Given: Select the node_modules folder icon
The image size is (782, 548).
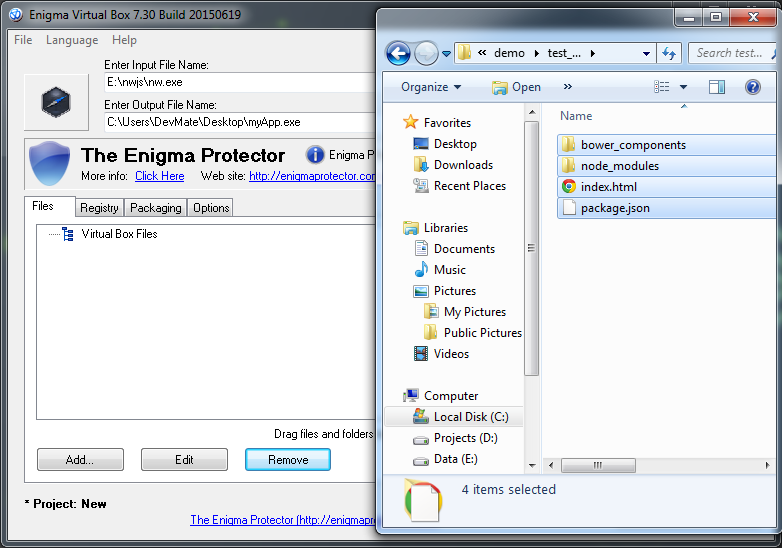Looking at the screenshot, I should point(569,166).
